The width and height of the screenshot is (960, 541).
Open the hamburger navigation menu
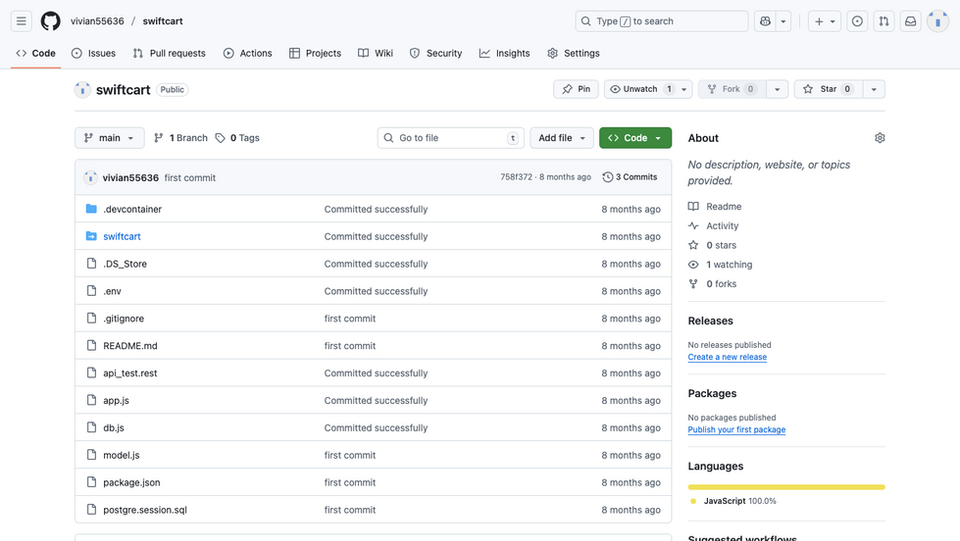point(21,21)
